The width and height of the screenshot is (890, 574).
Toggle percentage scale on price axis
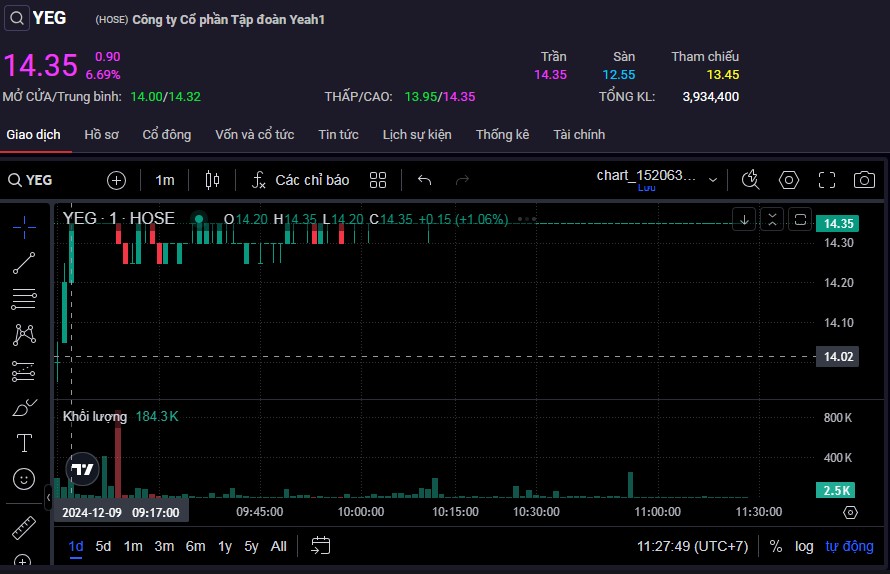point(776,546)
